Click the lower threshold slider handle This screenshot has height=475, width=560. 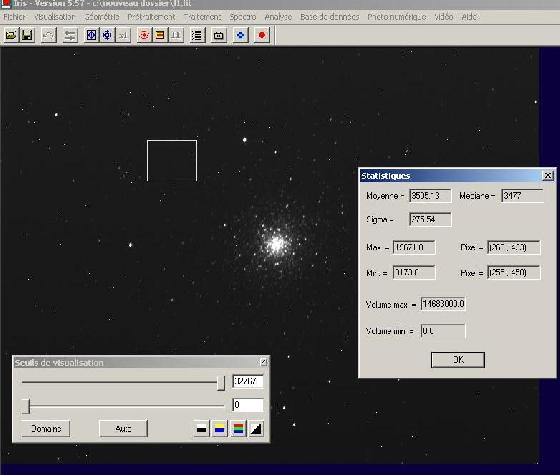click(x=26, y=406)
